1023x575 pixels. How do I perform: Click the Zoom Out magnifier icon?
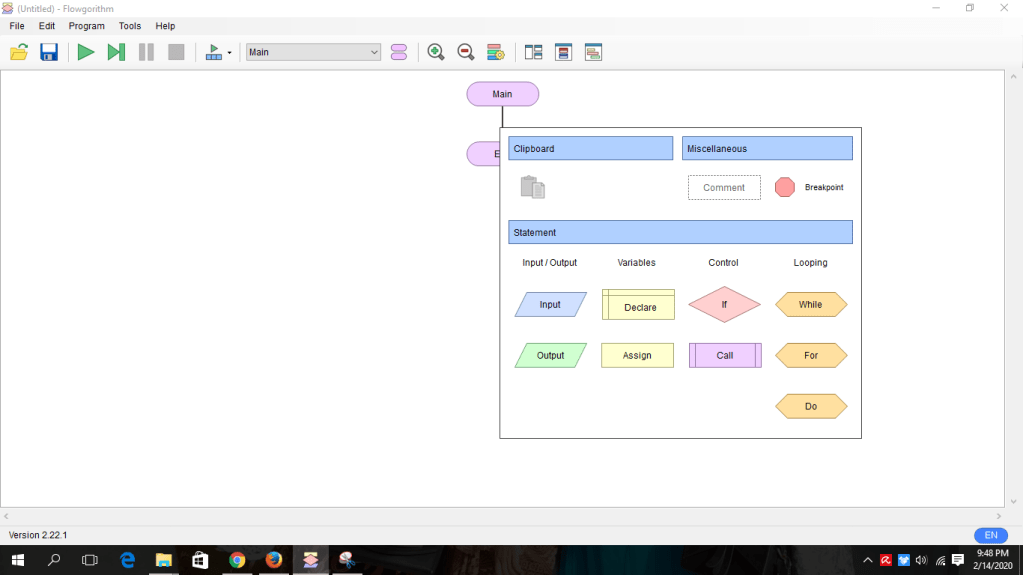(465, 52)
